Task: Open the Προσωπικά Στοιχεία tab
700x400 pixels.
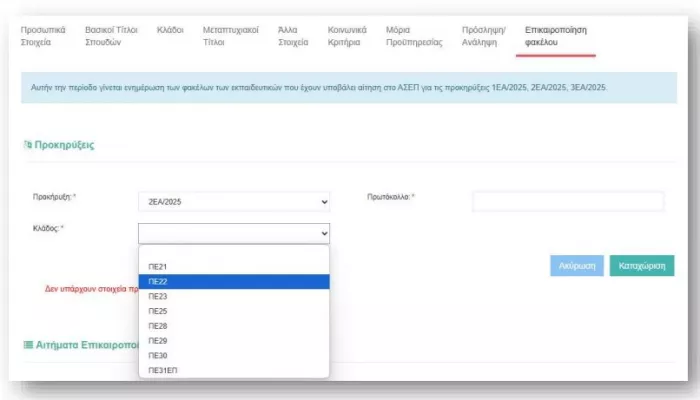Action: (46, 36)
